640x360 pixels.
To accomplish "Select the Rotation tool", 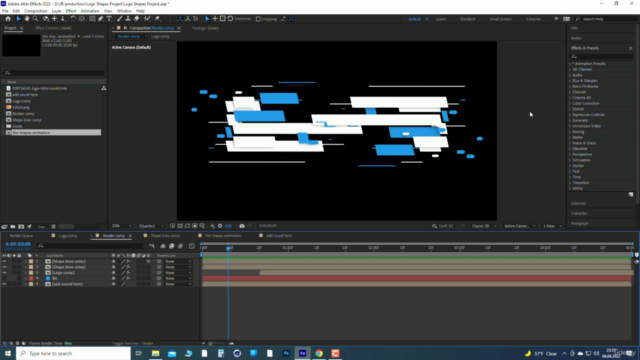I will pos(73,19).
